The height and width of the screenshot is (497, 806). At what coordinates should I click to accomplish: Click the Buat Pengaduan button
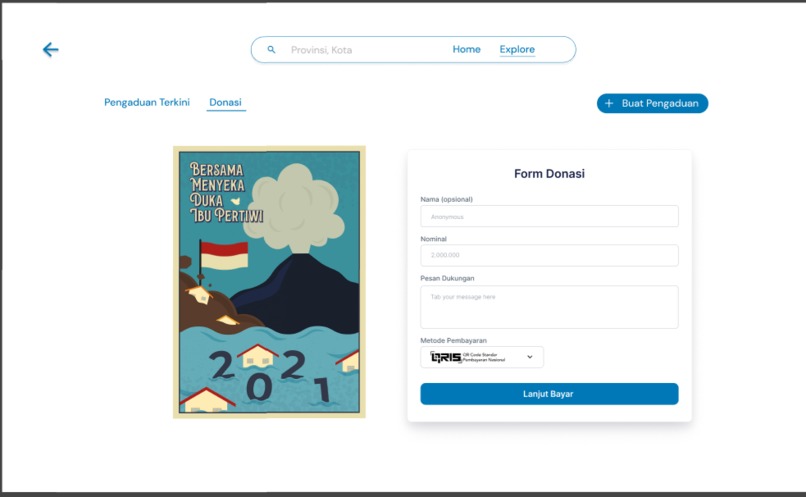pyautogui.click(x=652, y=103)
